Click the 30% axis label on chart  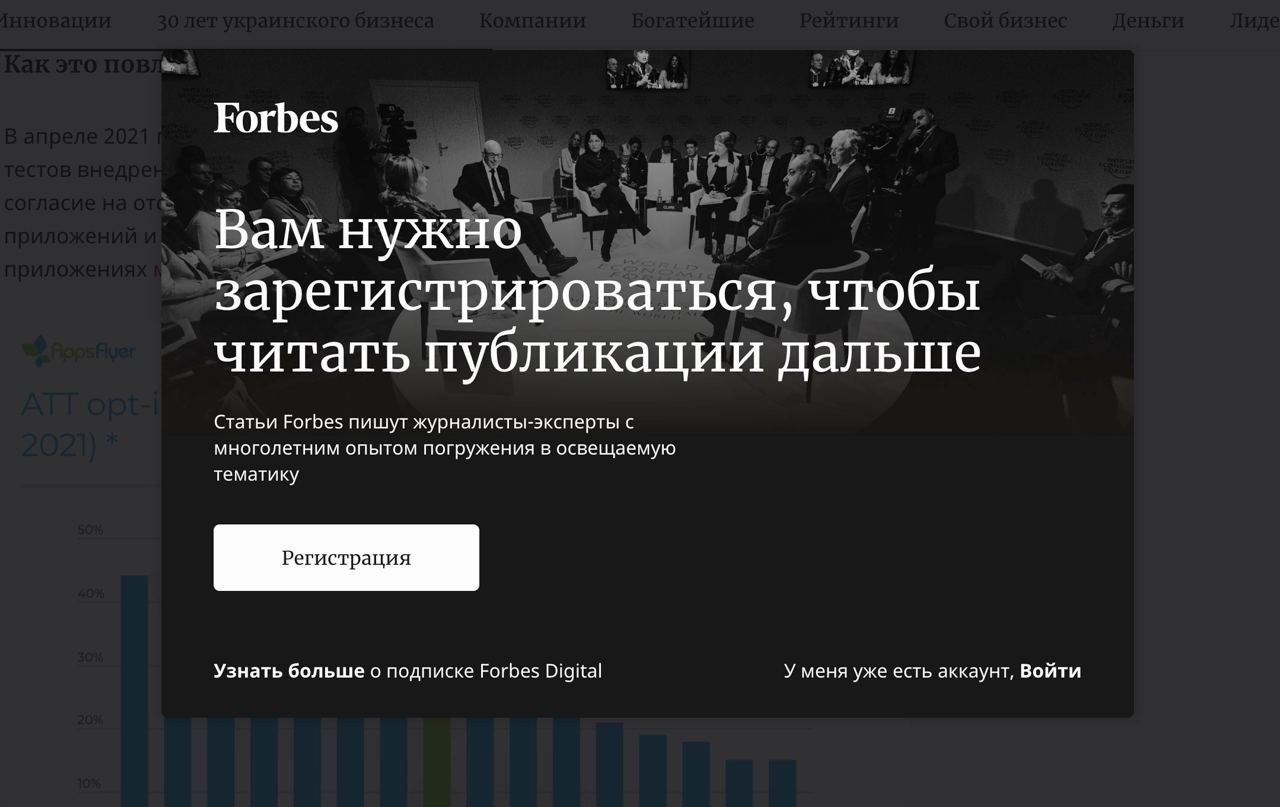tap(90, 657)
